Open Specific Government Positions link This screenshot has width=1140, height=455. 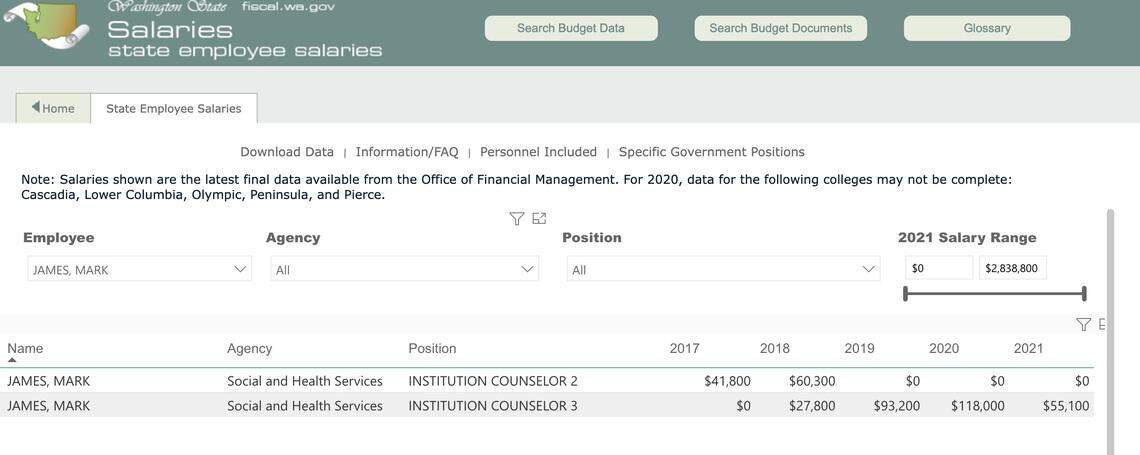712,152
